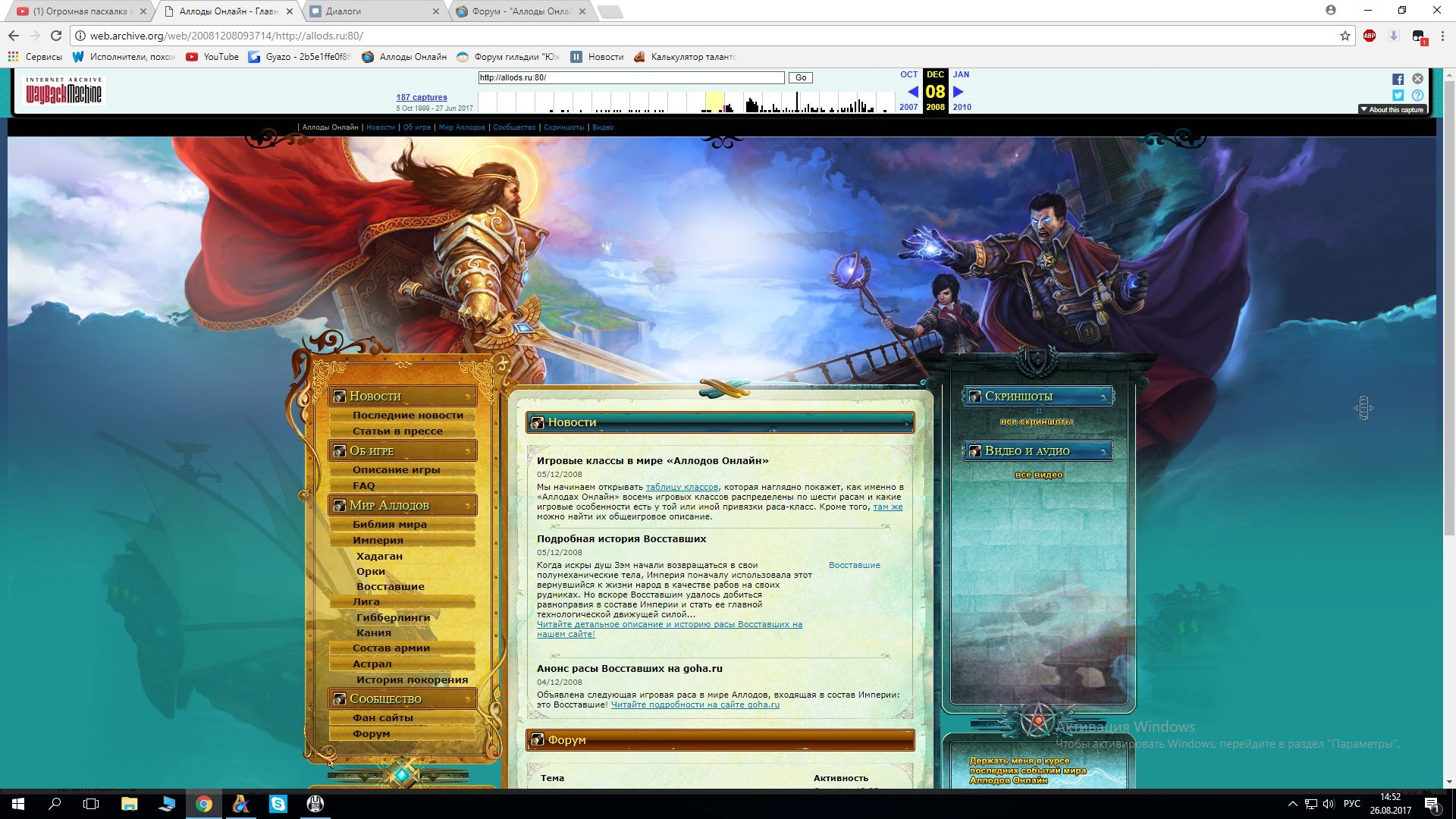This screenshot has height=819, width=1456.
Task: Select 2007 in the Wayback timeline
Action: click(x=908, y=107)
